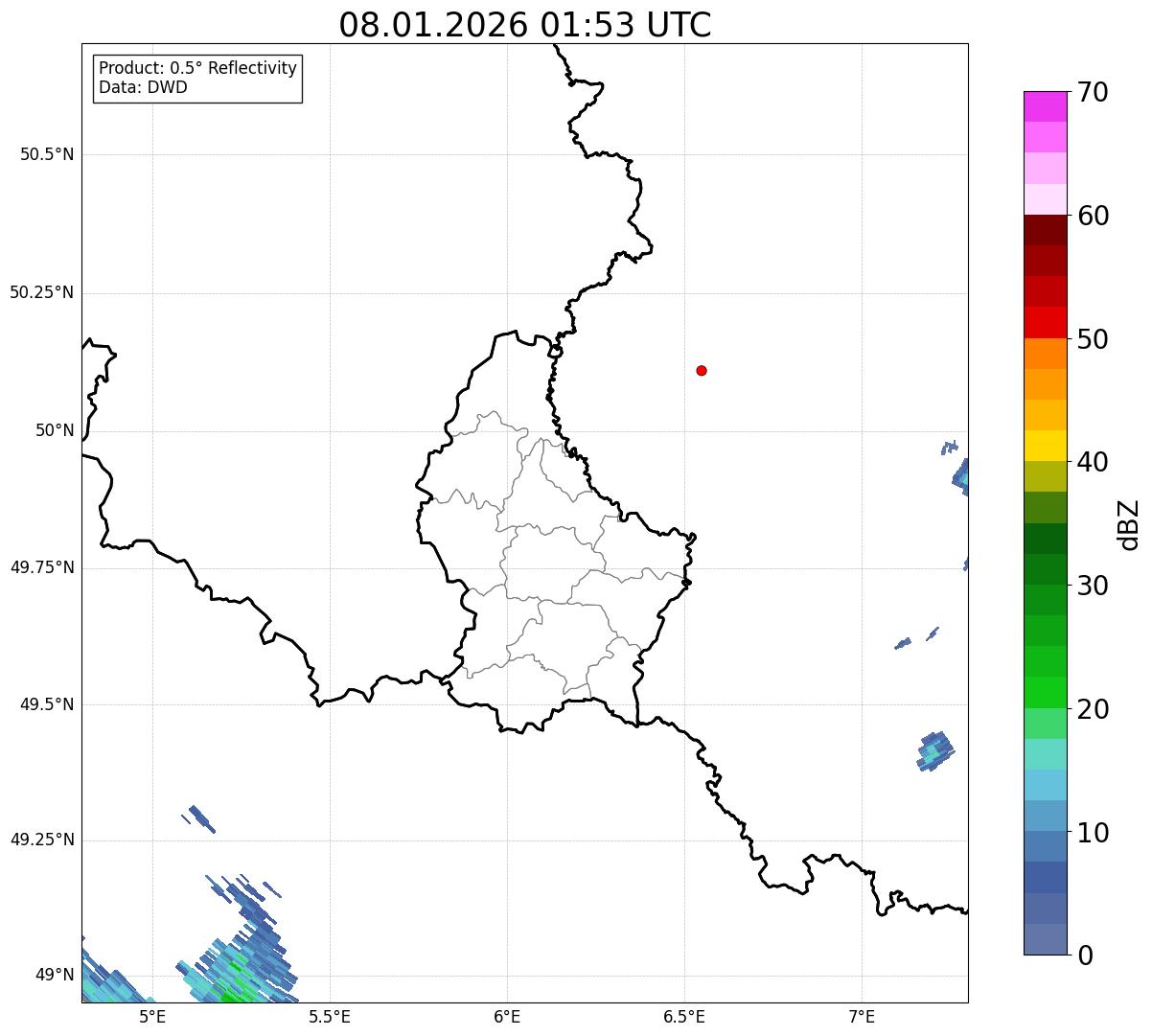The width and height of the screenshot is (1152, 1036).
Task: Click the "50.25°N" latitude label
Action: 42,292
